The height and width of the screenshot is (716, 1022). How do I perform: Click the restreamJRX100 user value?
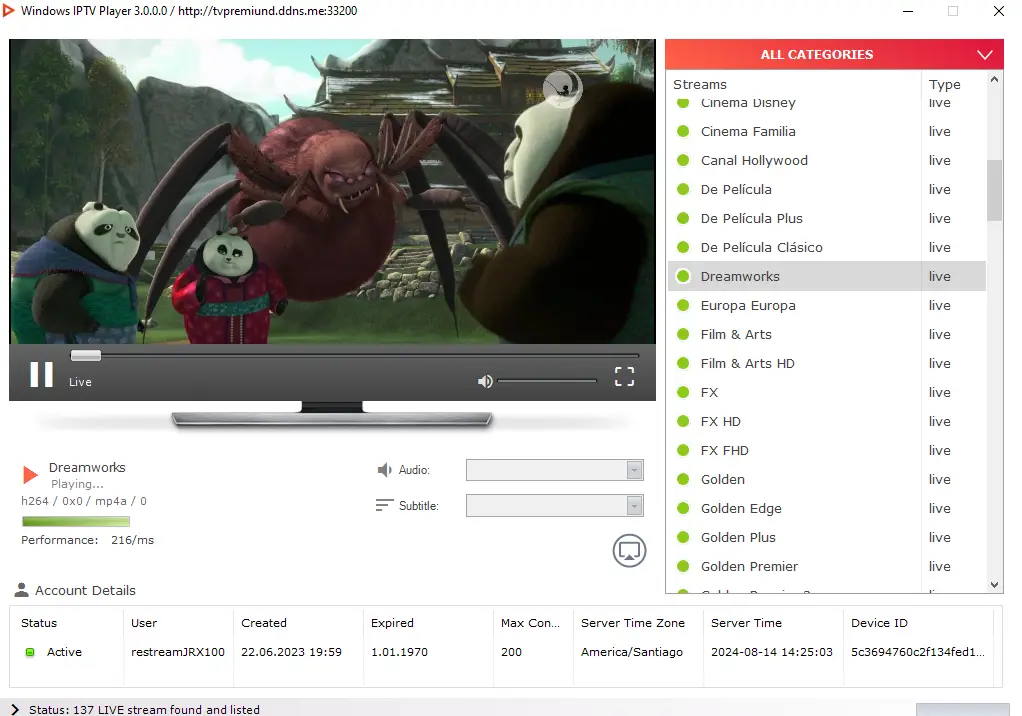click(177, 652)
